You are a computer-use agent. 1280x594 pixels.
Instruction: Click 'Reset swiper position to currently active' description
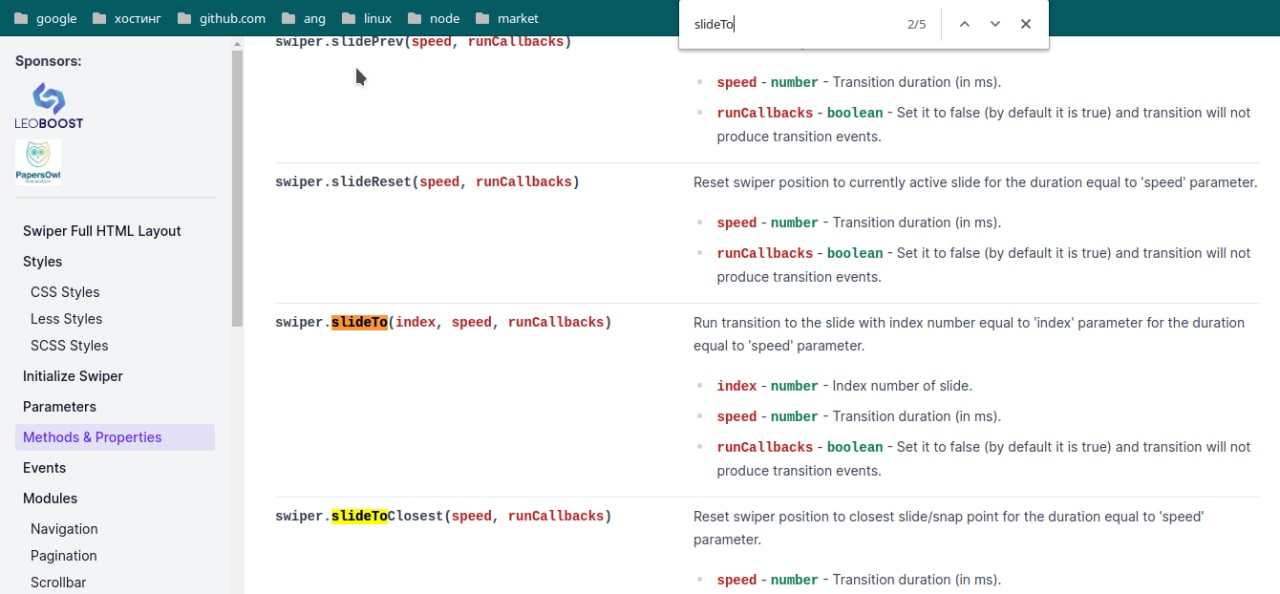click(x=975, y=183)
